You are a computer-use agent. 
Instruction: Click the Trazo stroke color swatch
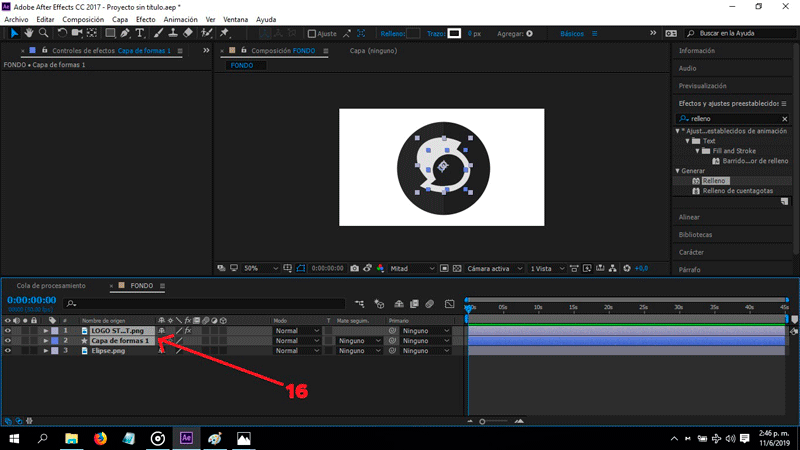(454, 33)
